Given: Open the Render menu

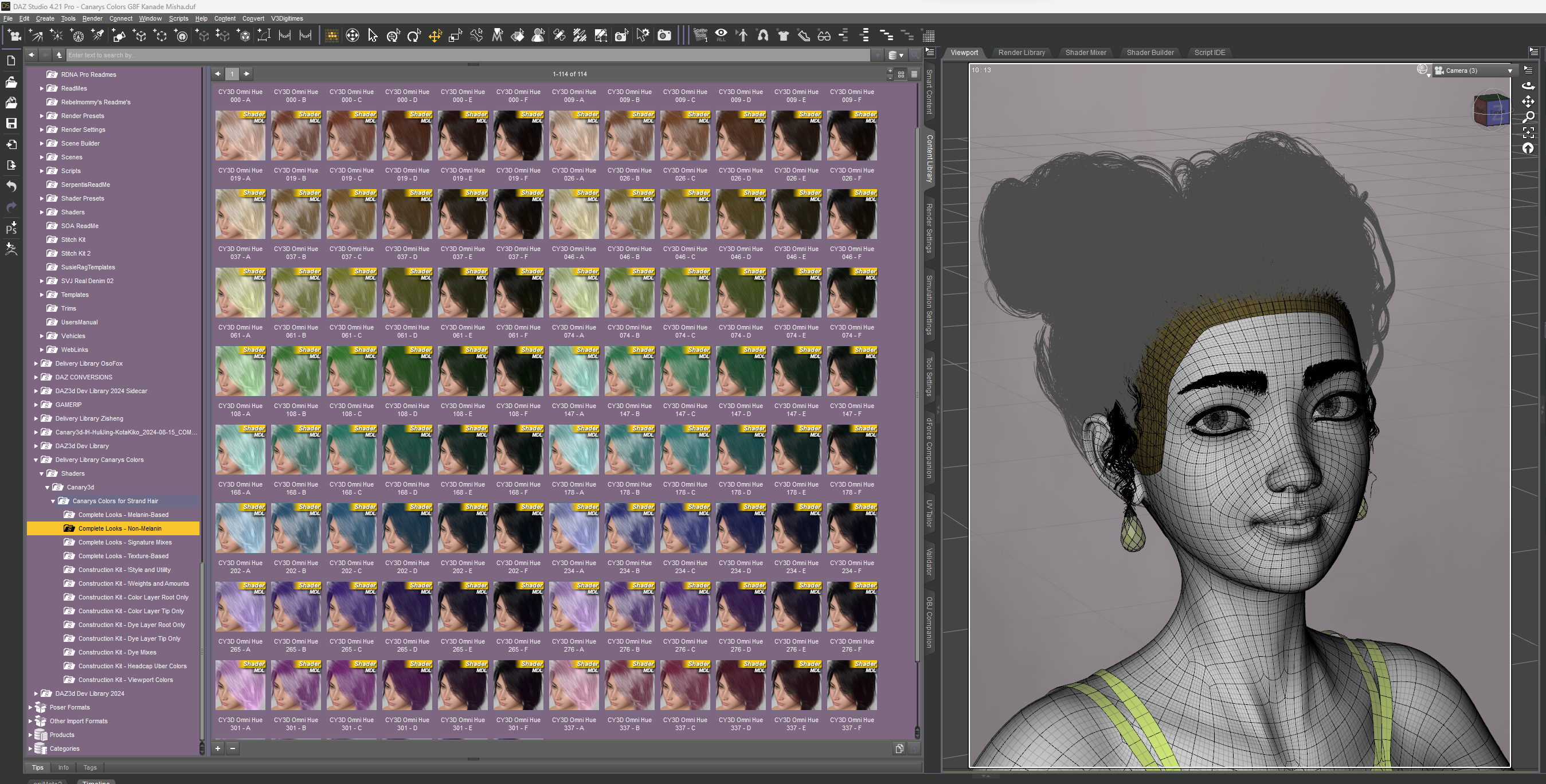Looking at the screenshot, I should coord(92,18).
